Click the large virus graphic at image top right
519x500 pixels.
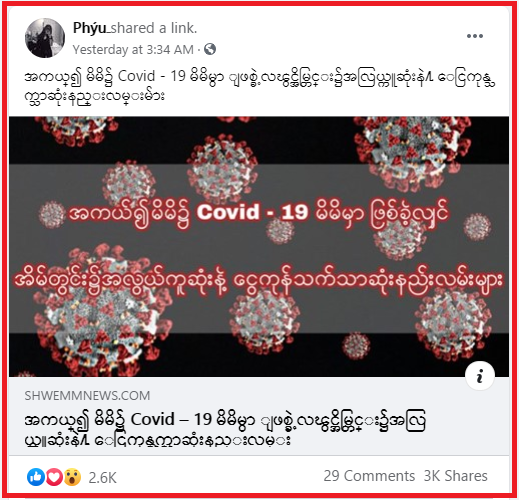pos(414,150)
